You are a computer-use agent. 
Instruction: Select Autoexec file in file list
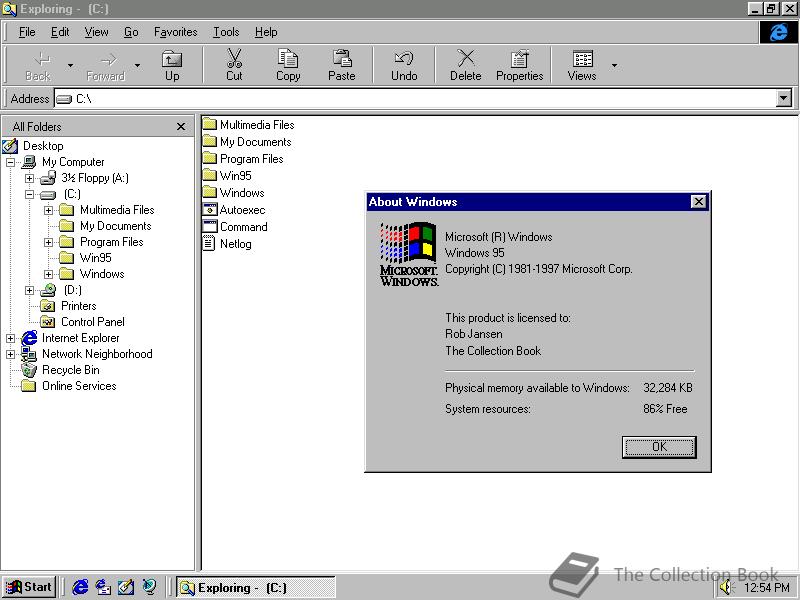click(x=234, y=210)
